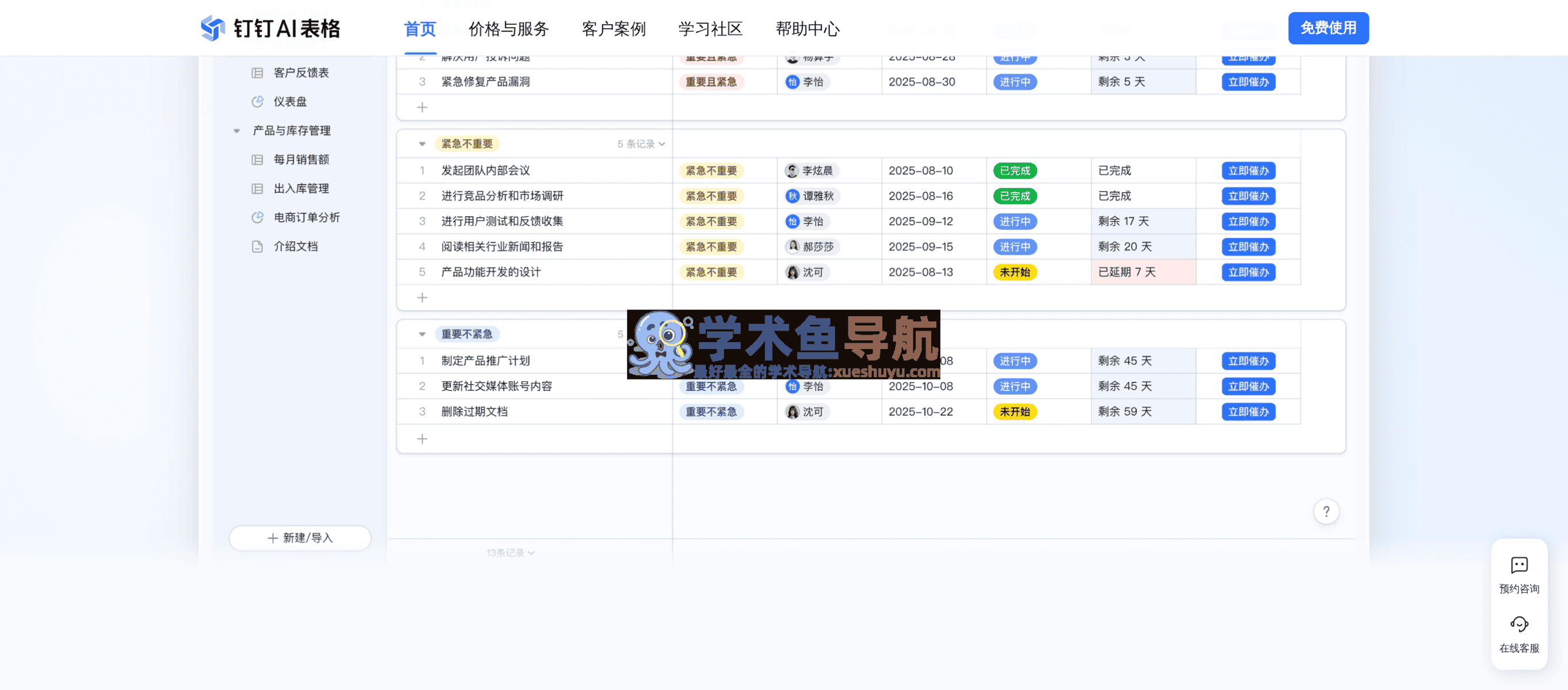Select 每月销售额 in sidebar
The image size is (1568, 690).
click(x=301, y=159)
